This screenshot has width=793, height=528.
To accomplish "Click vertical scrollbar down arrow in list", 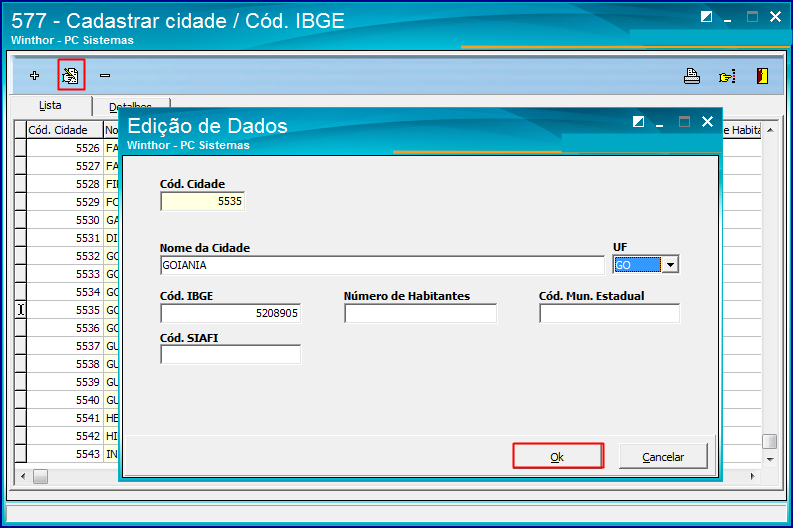I will (770, 459).
